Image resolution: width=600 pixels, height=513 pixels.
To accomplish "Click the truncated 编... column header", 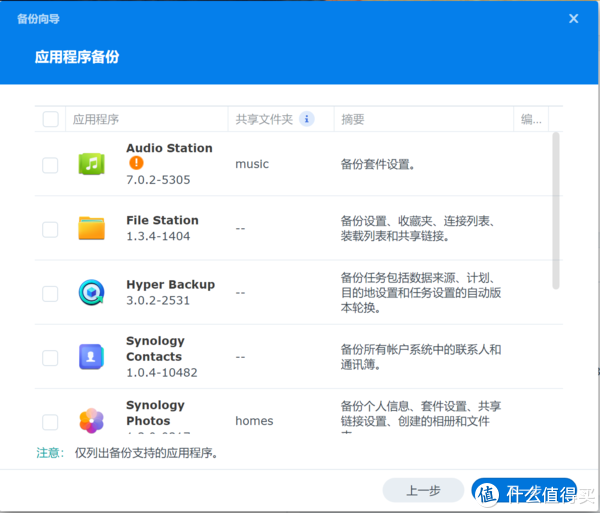I will tap(531, 119).
